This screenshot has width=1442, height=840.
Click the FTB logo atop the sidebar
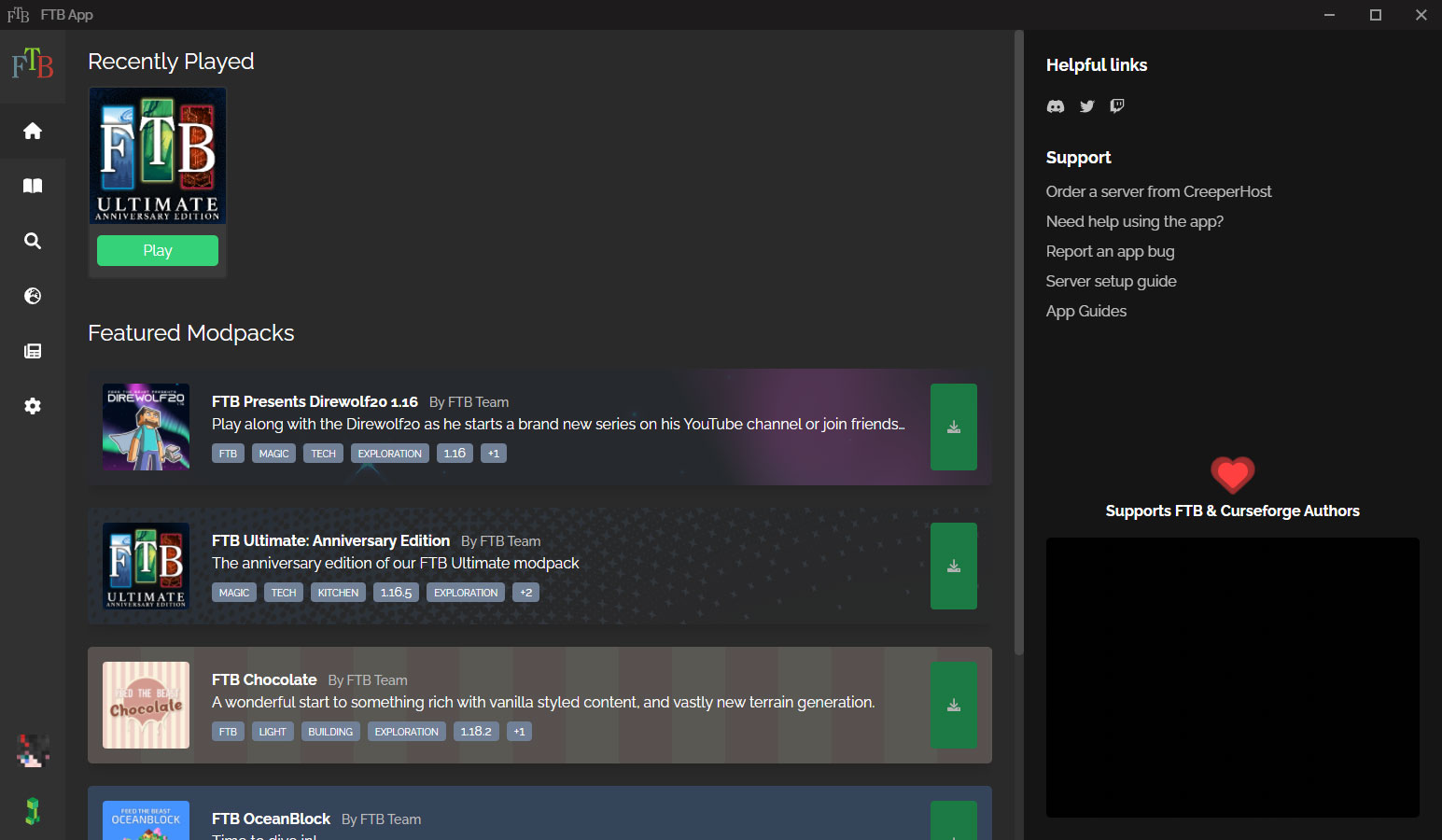(33, 63)
